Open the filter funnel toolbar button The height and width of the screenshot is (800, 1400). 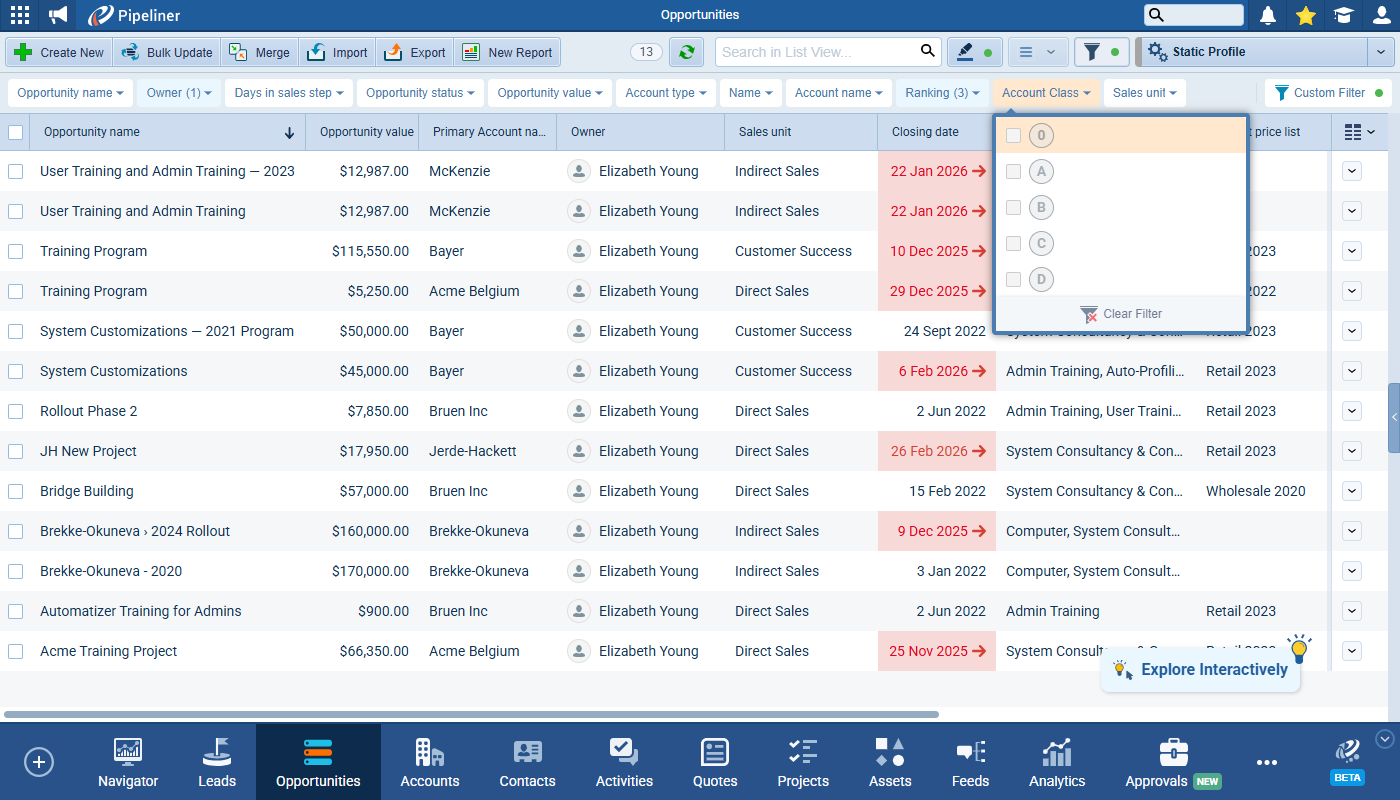pyautogui.click(x=1100, y=52)
